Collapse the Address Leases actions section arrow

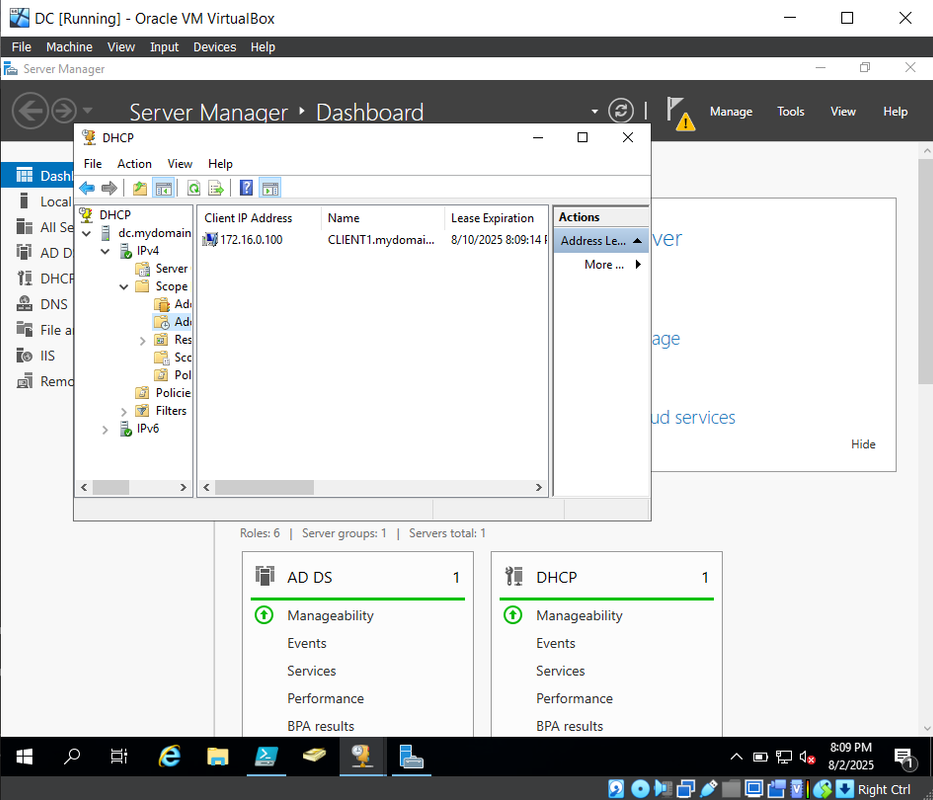(637, 240)
